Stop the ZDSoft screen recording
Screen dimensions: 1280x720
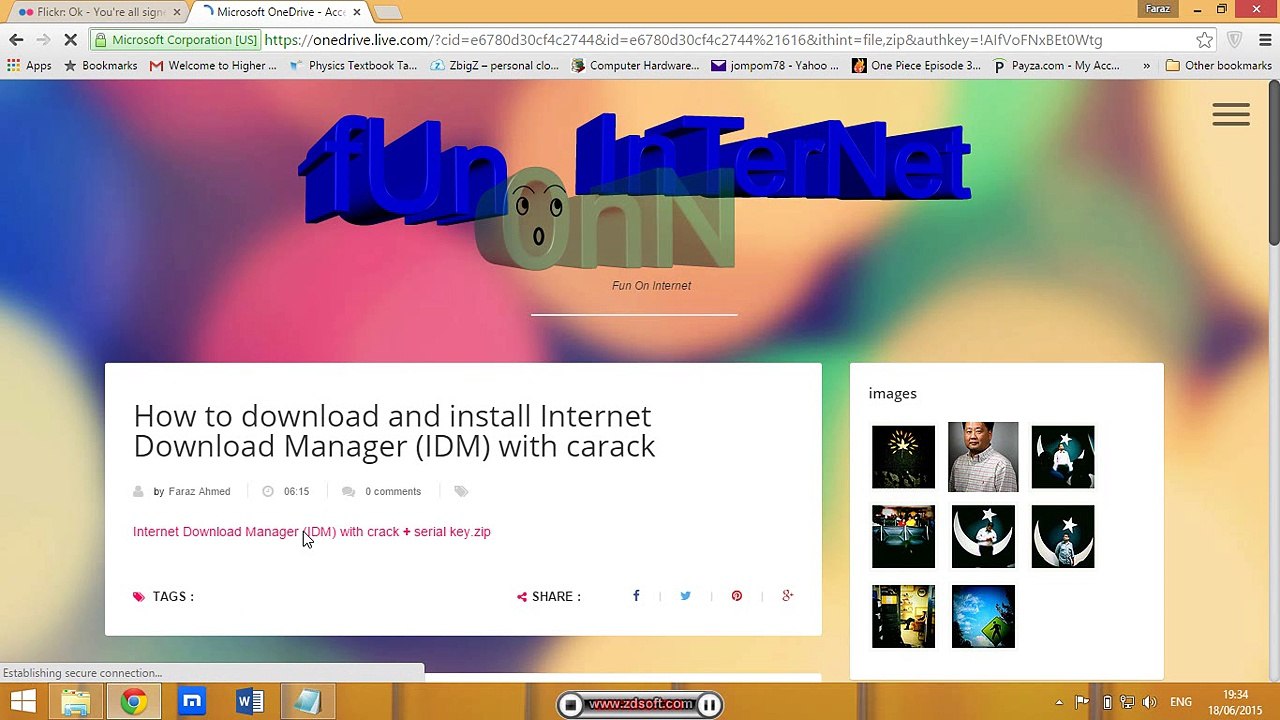click(571, 705)
